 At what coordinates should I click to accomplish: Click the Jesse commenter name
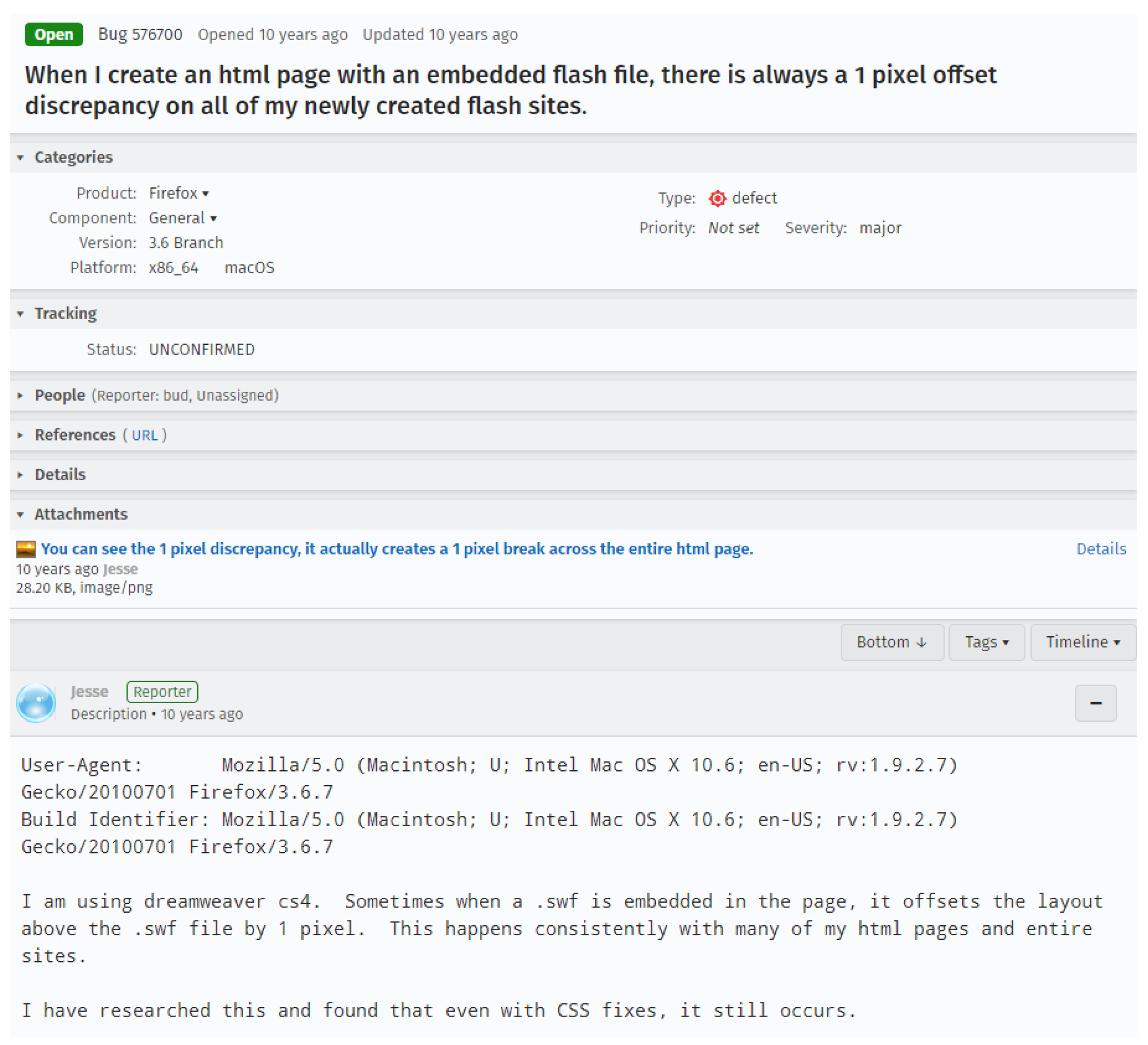(90, 691)
